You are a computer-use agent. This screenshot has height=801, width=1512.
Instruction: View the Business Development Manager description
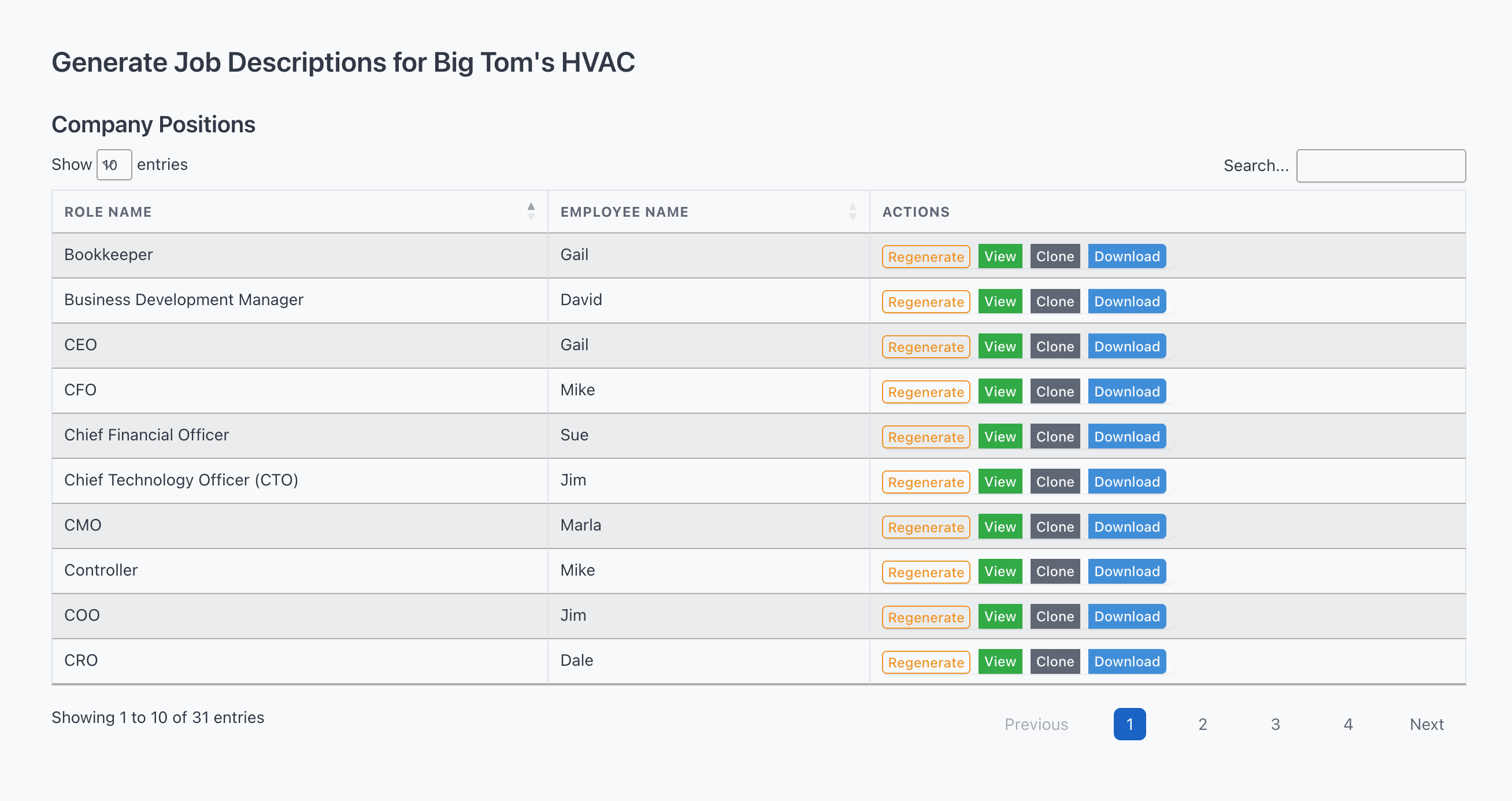click(999, 302)
